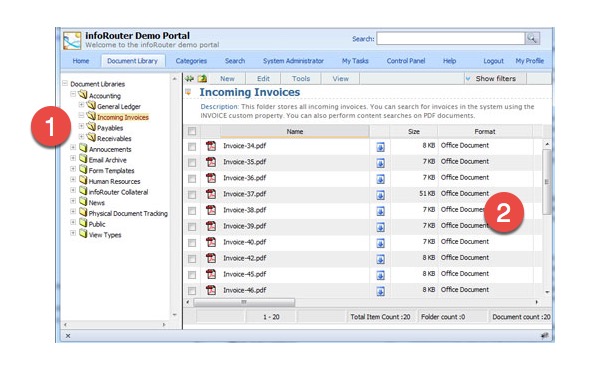Click the Human Resources folder icon
Viewport: 599px width, 373px height.
click(83, 180)
